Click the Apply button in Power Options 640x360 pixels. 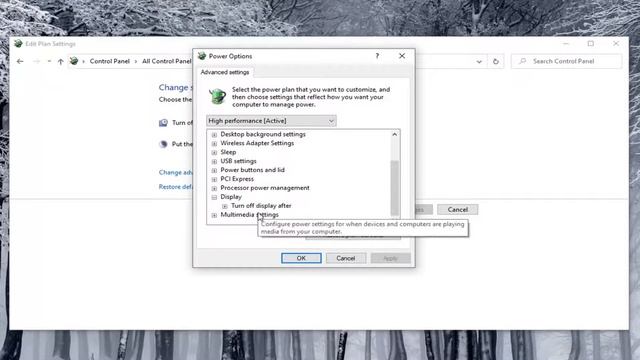tap(390, 258)
